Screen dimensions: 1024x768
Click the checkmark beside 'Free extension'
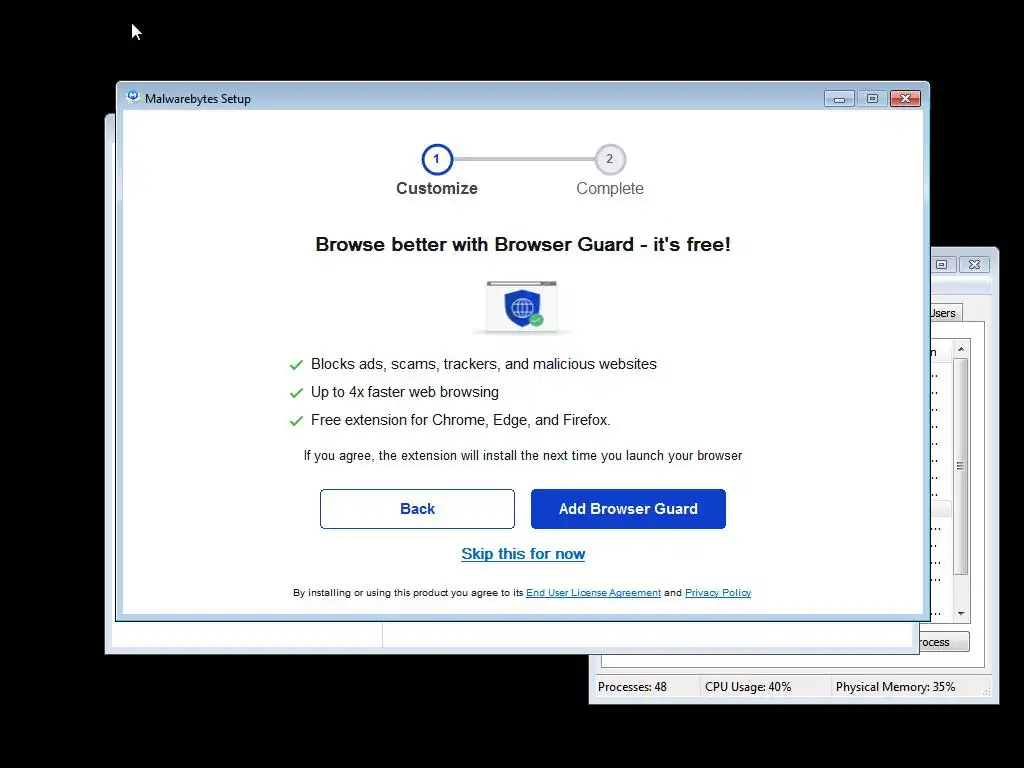[x=296, y=421]
